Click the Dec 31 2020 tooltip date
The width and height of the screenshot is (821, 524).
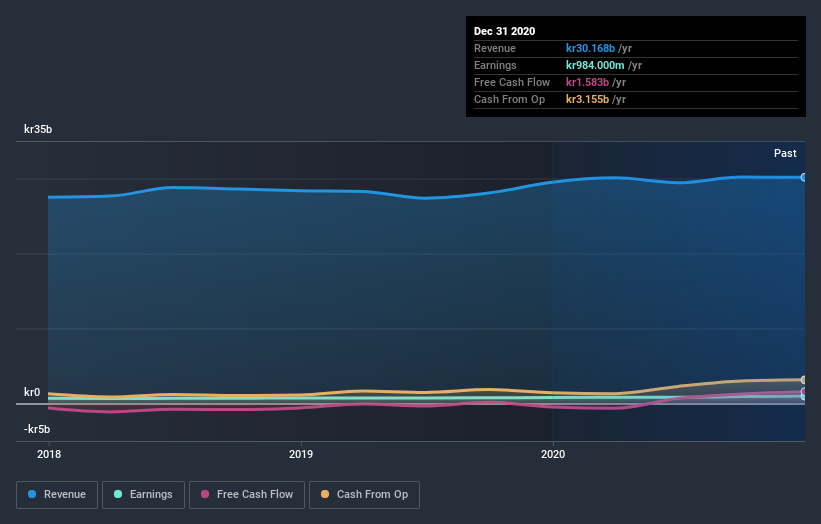point(504,31)
